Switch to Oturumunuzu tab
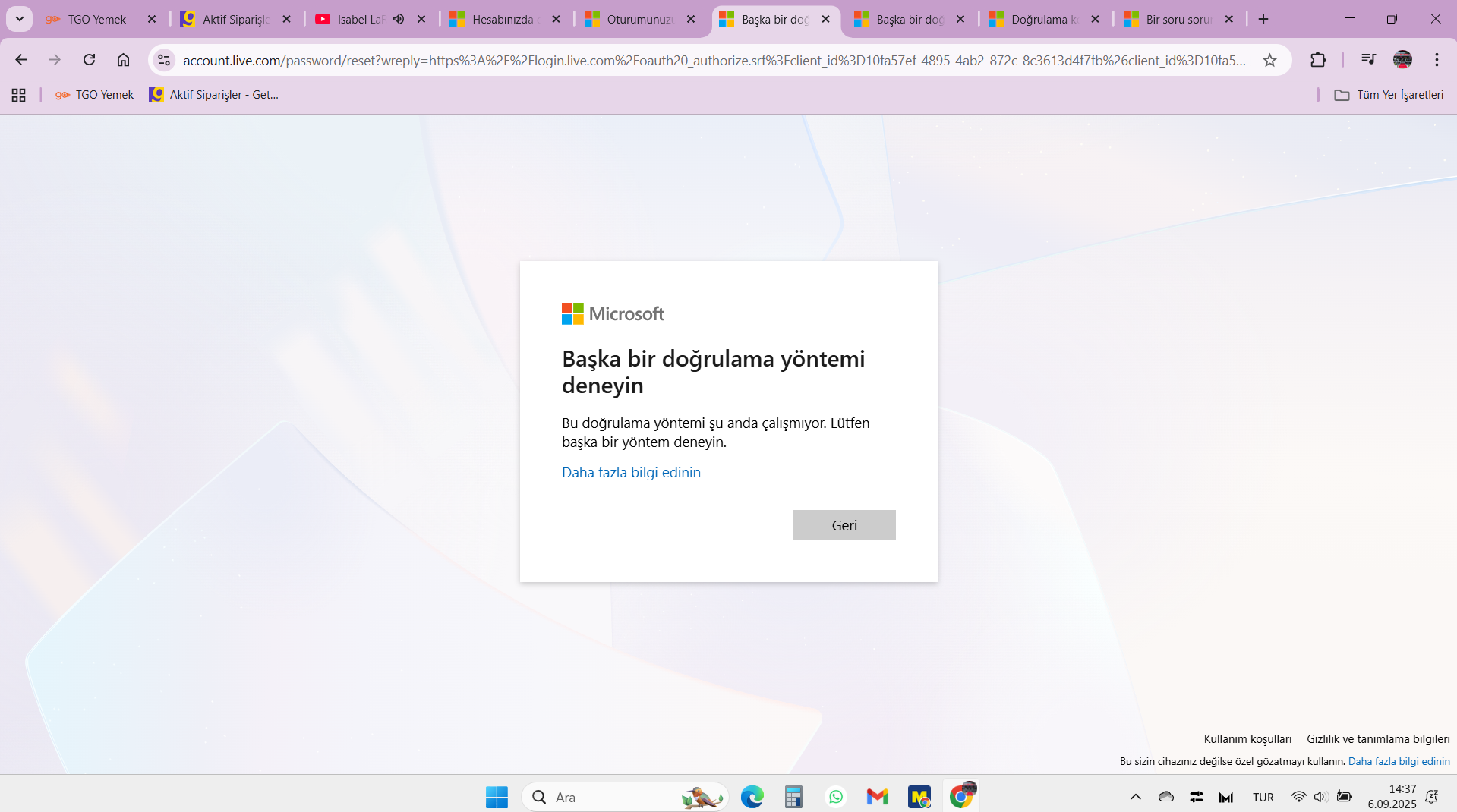Image resolution: width=1457 pixels, height=812 pixels. 638,20
